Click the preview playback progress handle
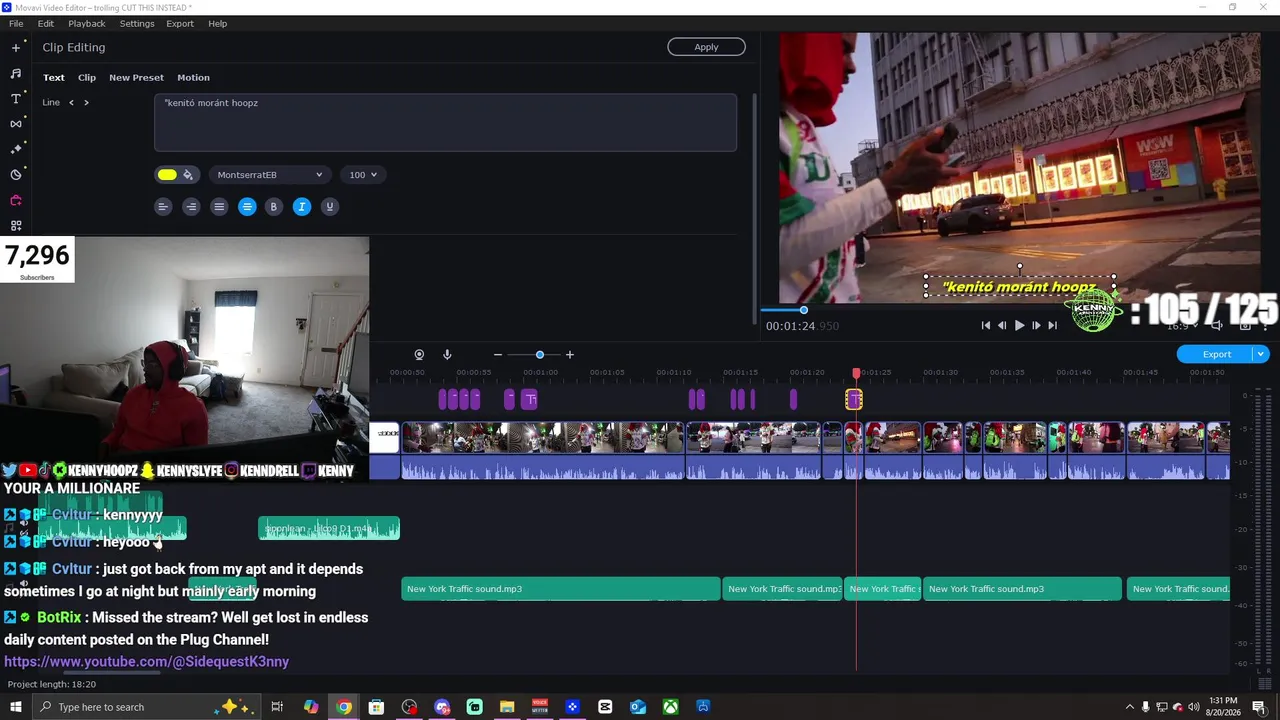 point(803,310)
